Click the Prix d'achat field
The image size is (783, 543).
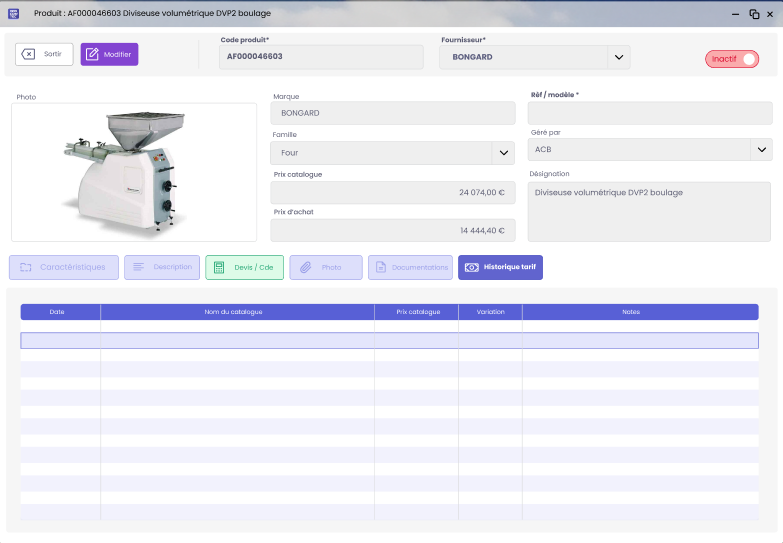[x=393, y=231]
